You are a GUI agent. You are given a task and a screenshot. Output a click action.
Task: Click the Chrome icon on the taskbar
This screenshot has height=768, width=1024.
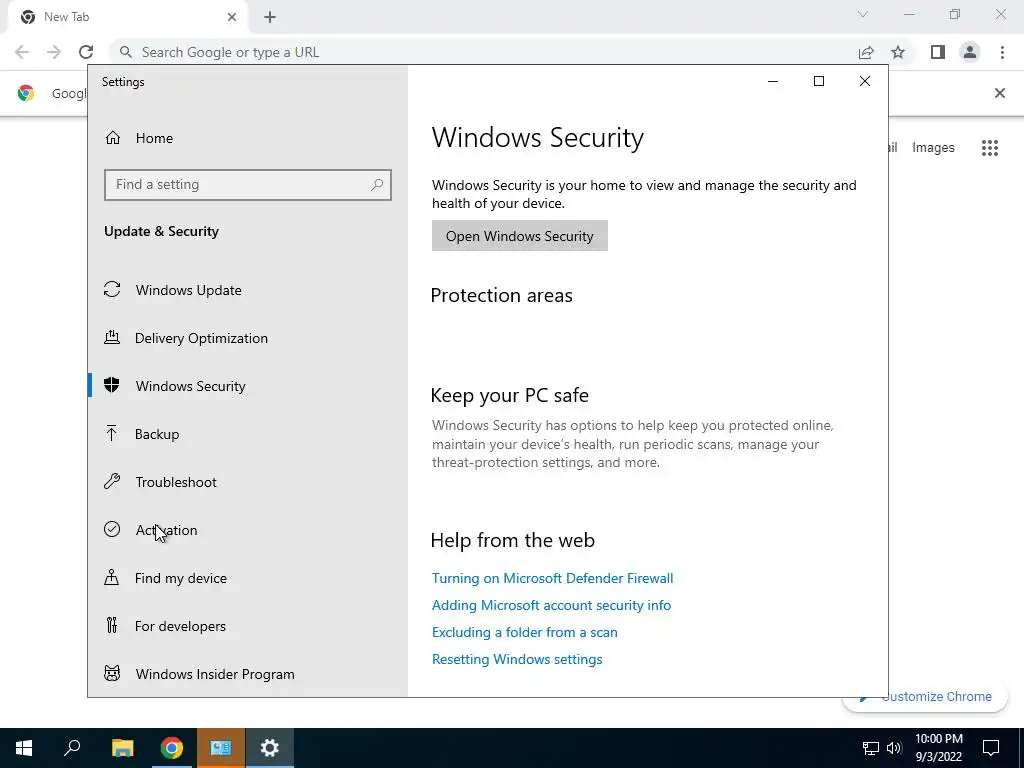tap(172, 748)
